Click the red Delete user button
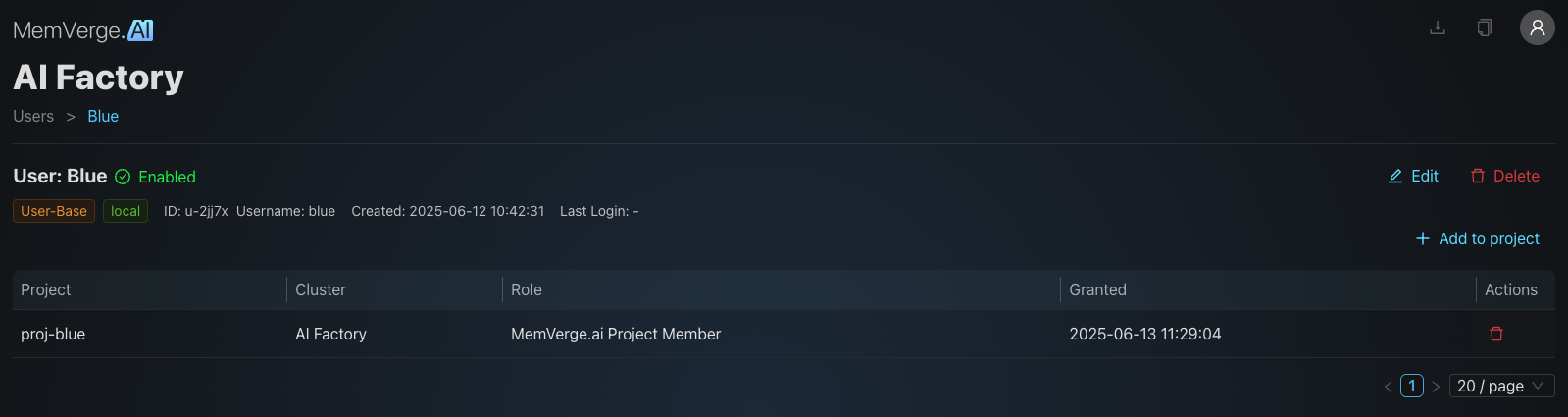 pyautogui.click(x=1504, y=176)
